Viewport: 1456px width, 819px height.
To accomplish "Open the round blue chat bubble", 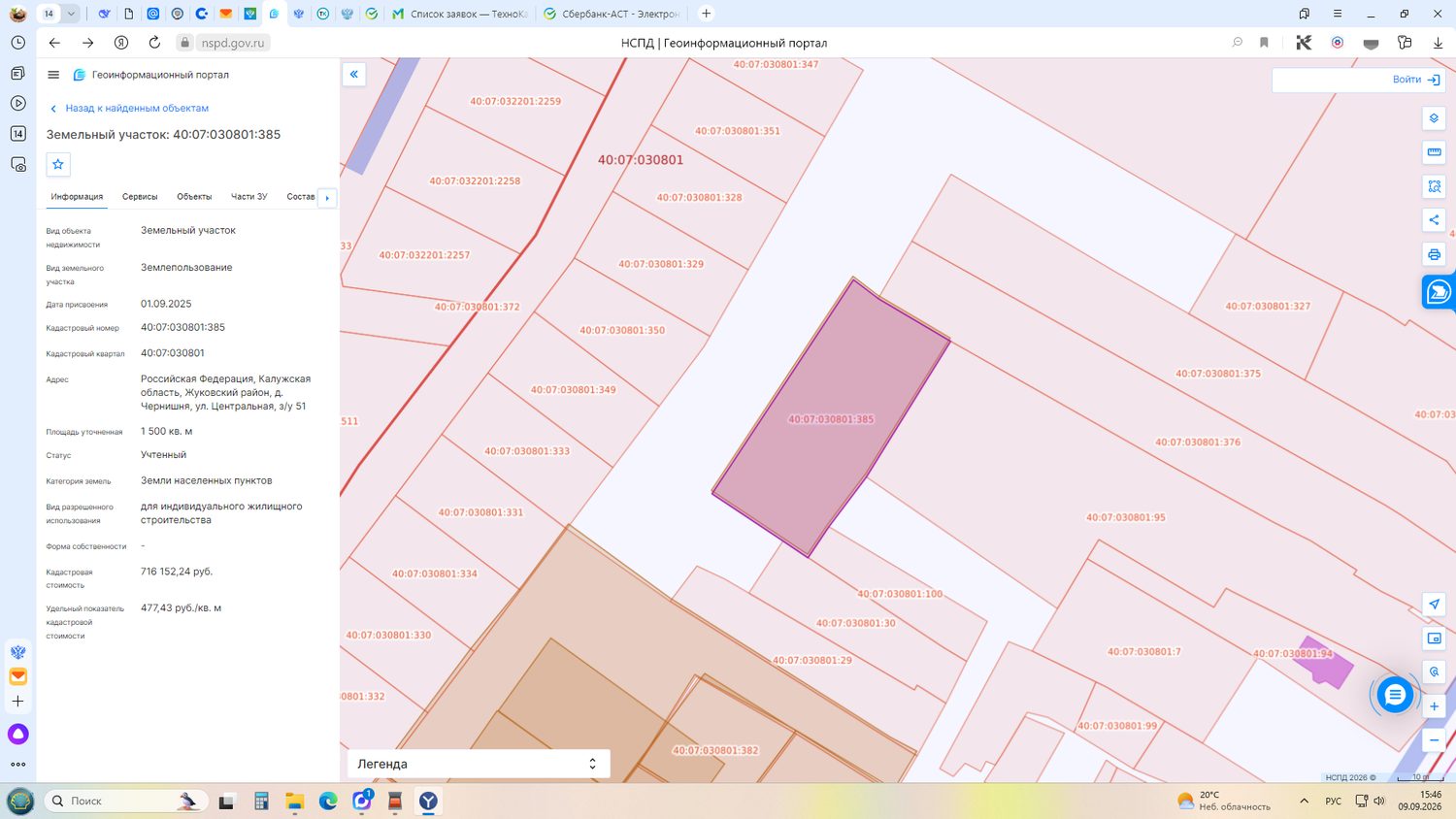I will click(x=1395, y=695).
